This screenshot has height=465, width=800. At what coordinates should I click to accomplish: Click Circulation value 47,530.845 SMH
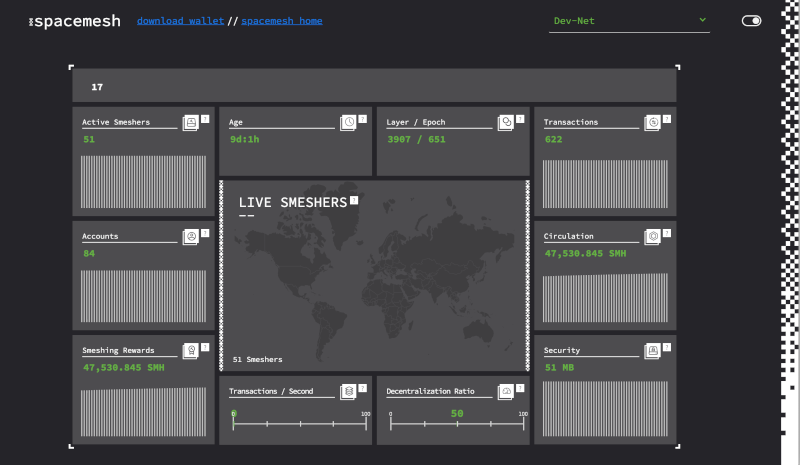585,254
